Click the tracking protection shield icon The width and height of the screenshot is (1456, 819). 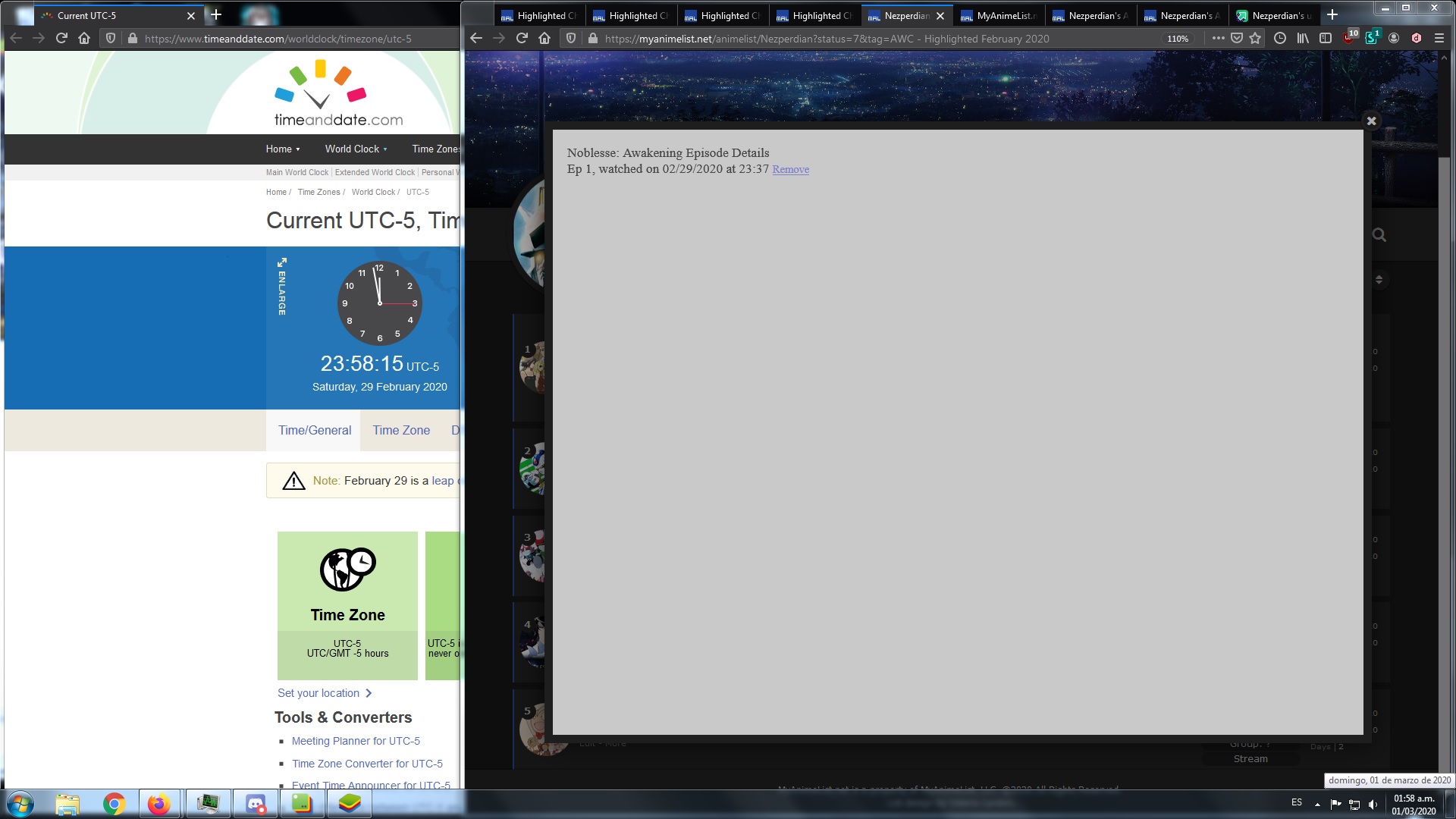tap(570, 38)
